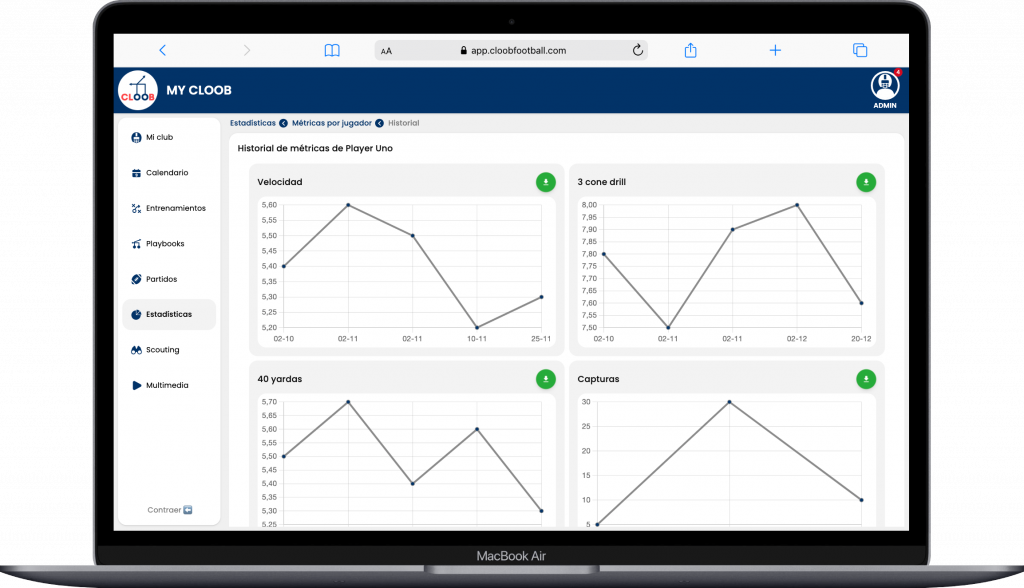Click the app.cloobfootball.com address field
1024x588 pixels.
click(x=512, y=50)
